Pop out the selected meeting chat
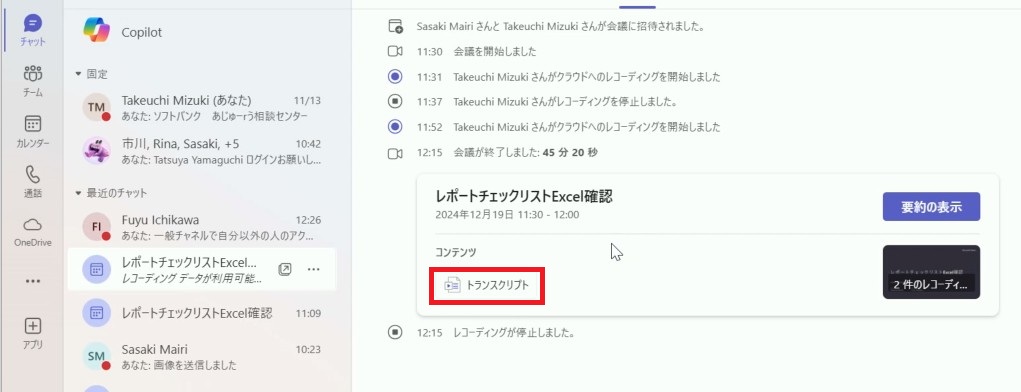The height and width of the screenshot is (392, 1021). pos(285,269)
